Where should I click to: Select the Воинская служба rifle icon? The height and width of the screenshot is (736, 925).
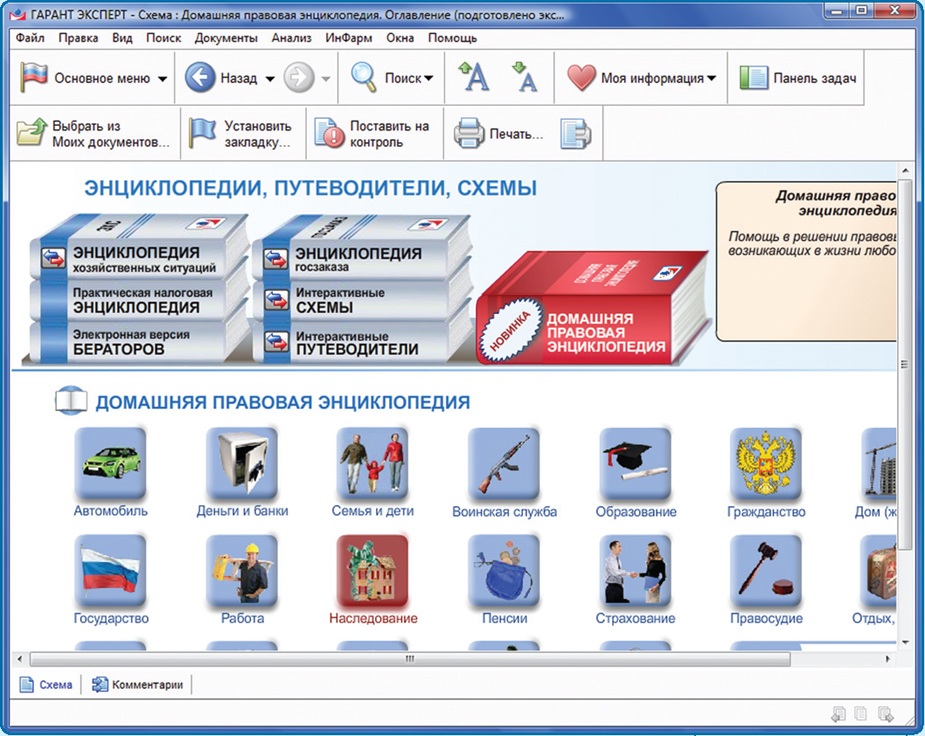pyautogui.click(x=504, y=462)
